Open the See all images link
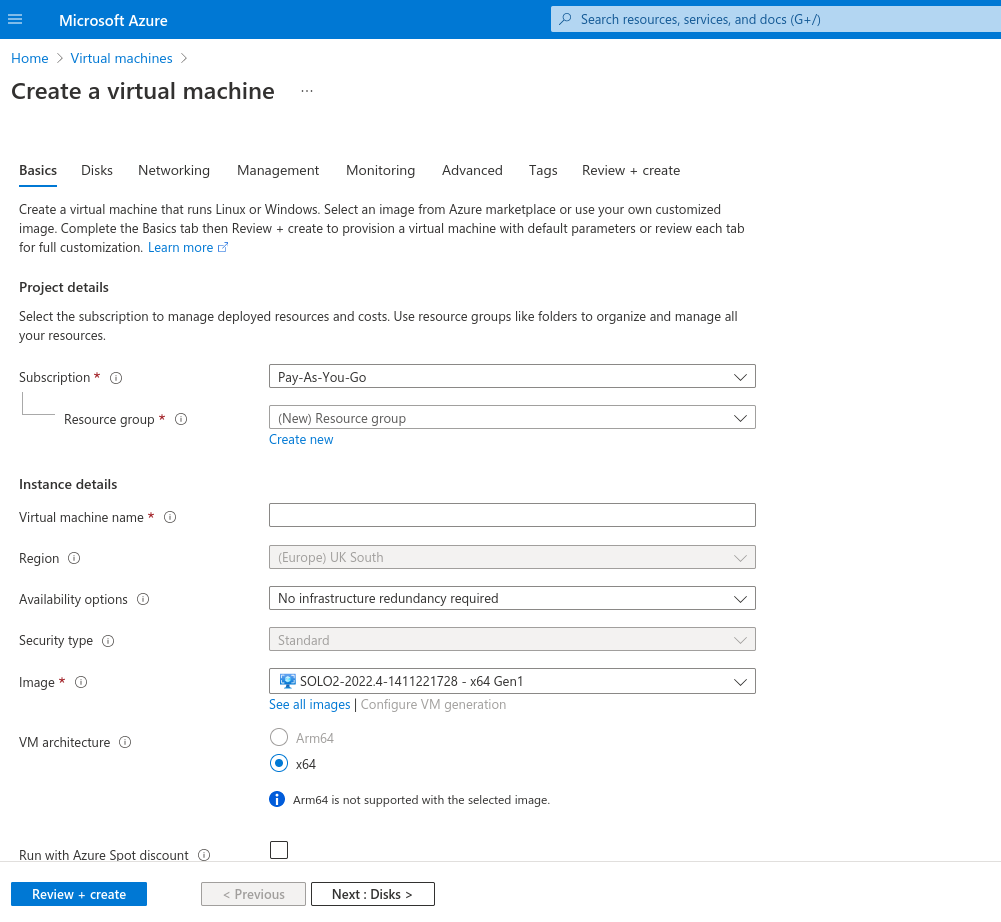Viewport: 1001px width, 922px height. click(x=308, y=704)
